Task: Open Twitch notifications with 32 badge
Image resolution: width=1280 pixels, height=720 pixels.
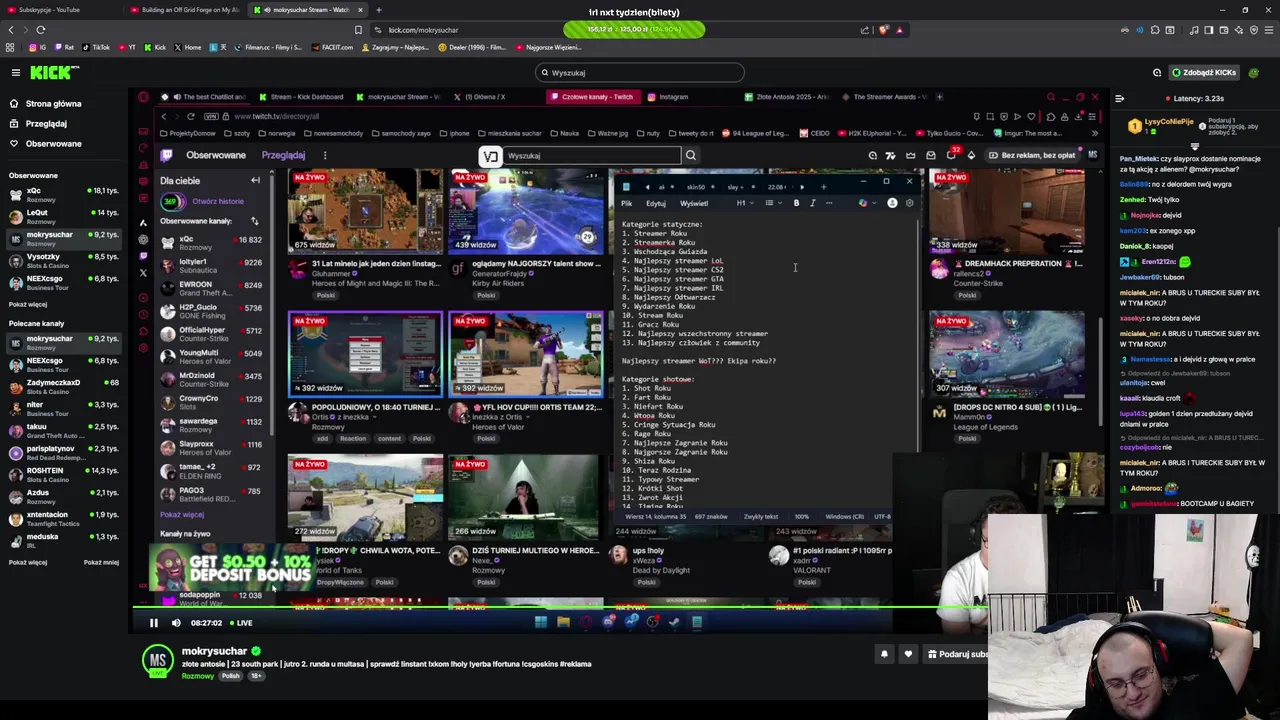Action: (x=951, y=155)
